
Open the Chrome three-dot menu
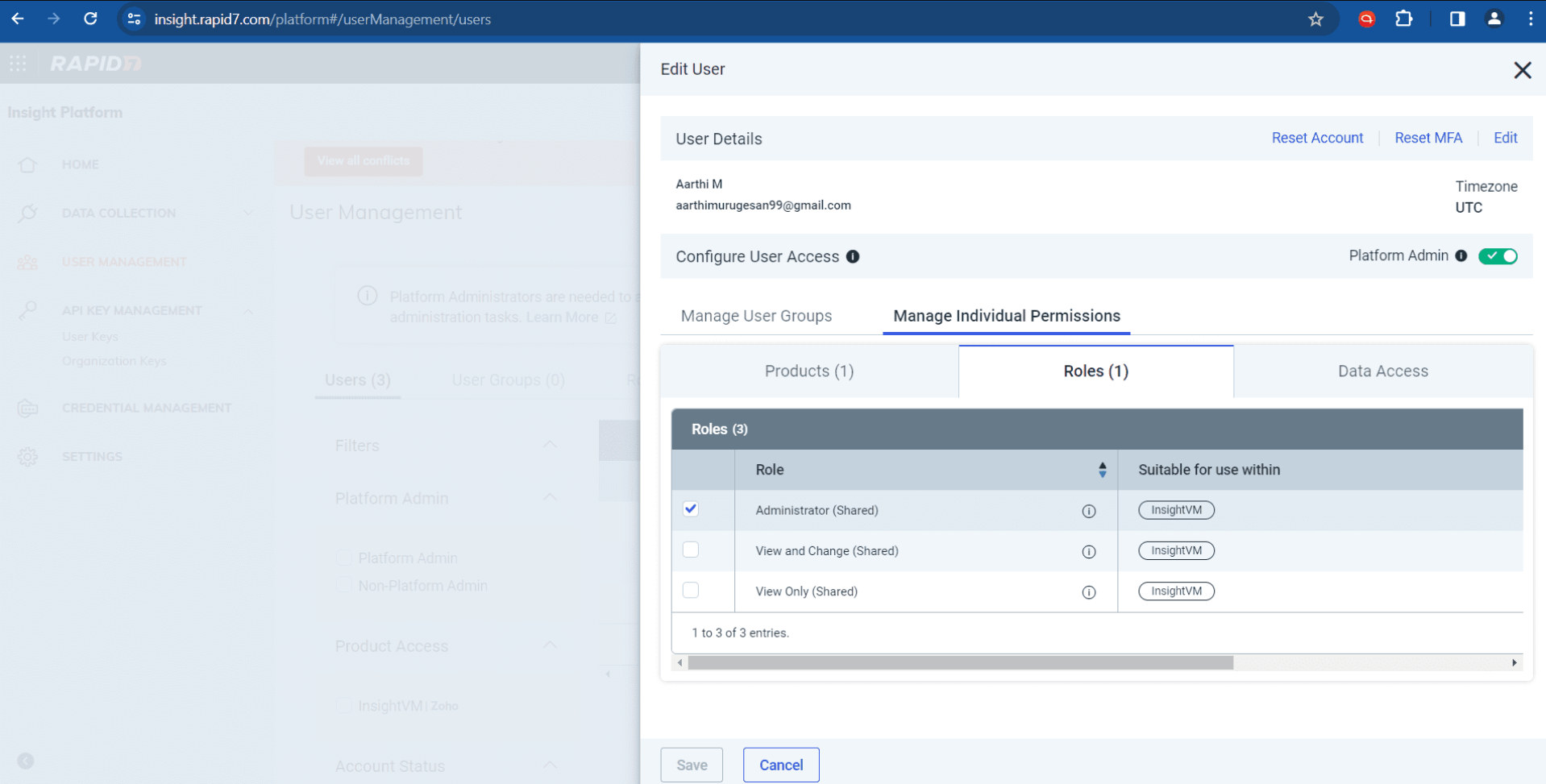point(1531,19)
